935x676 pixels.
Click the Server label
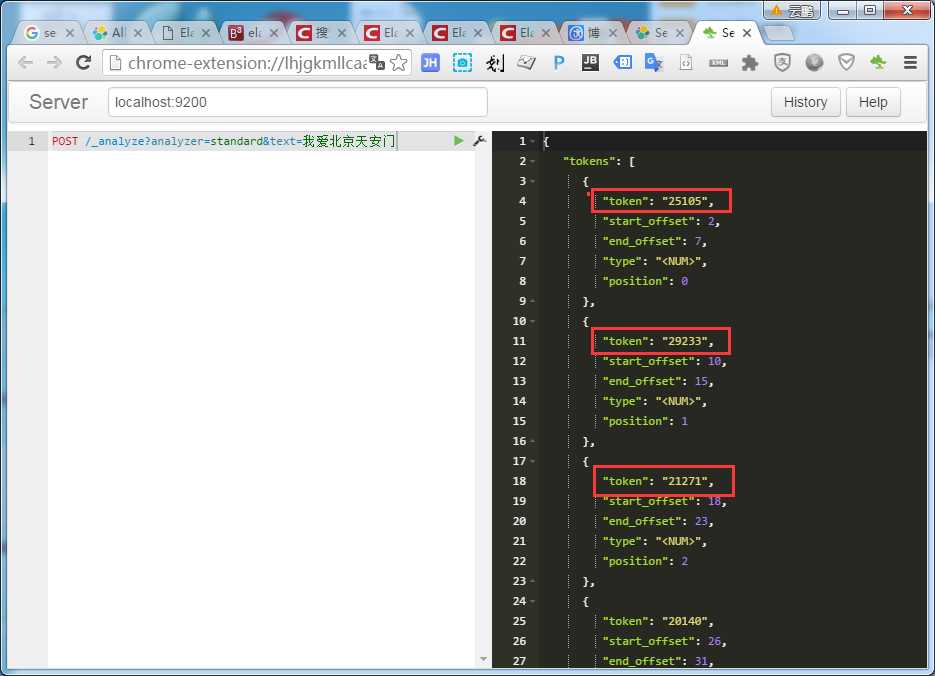coord(58,102)
